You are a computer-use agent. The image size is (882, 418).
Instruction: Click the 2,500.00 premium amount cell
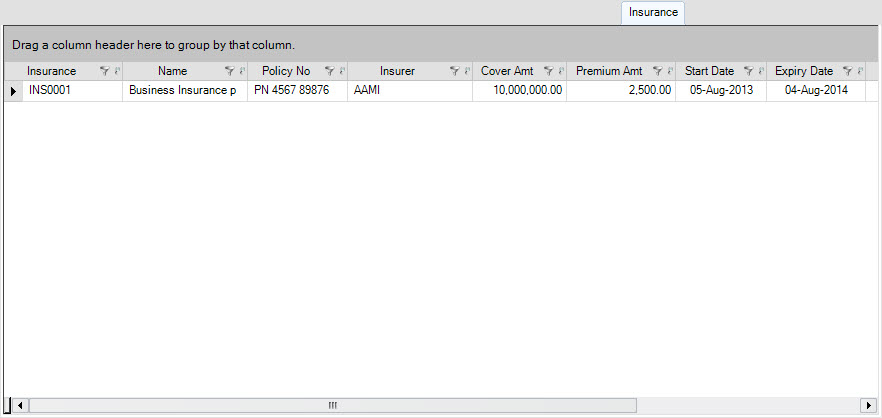[x=621, y=91]
